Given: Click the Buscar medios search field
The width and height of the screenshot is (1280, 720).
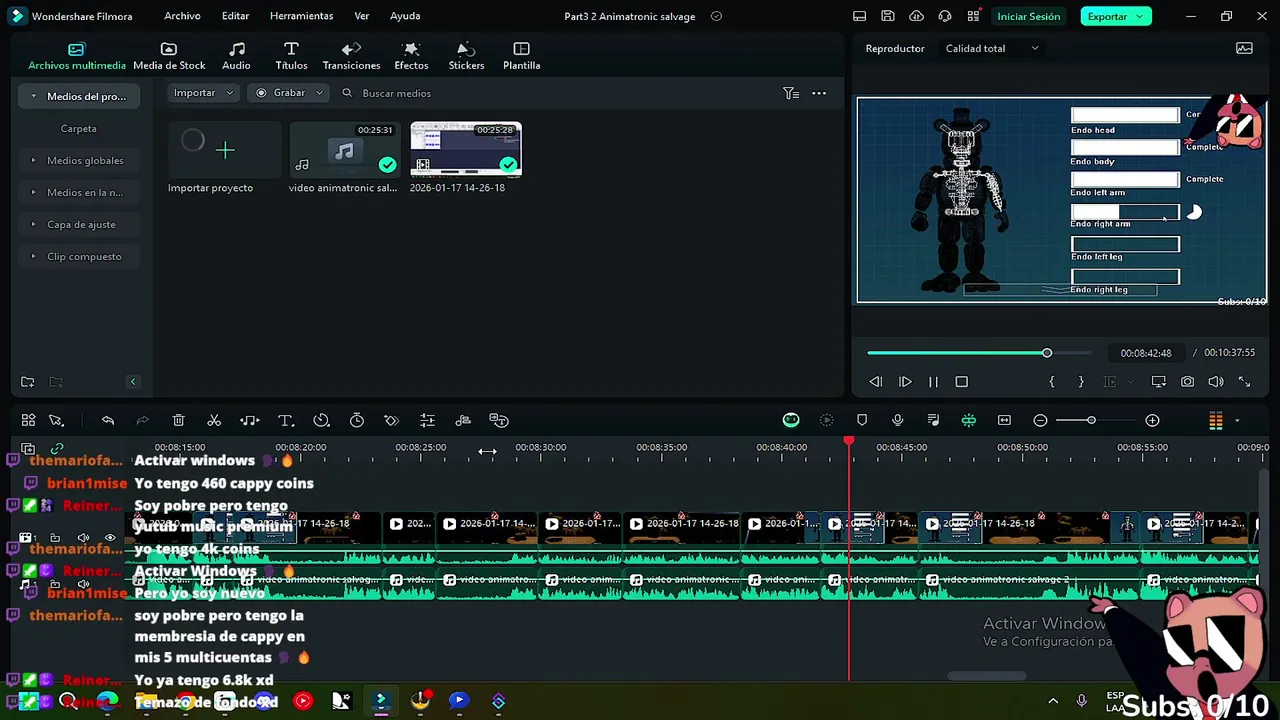Looking at the screenshot, I should 396,93.
